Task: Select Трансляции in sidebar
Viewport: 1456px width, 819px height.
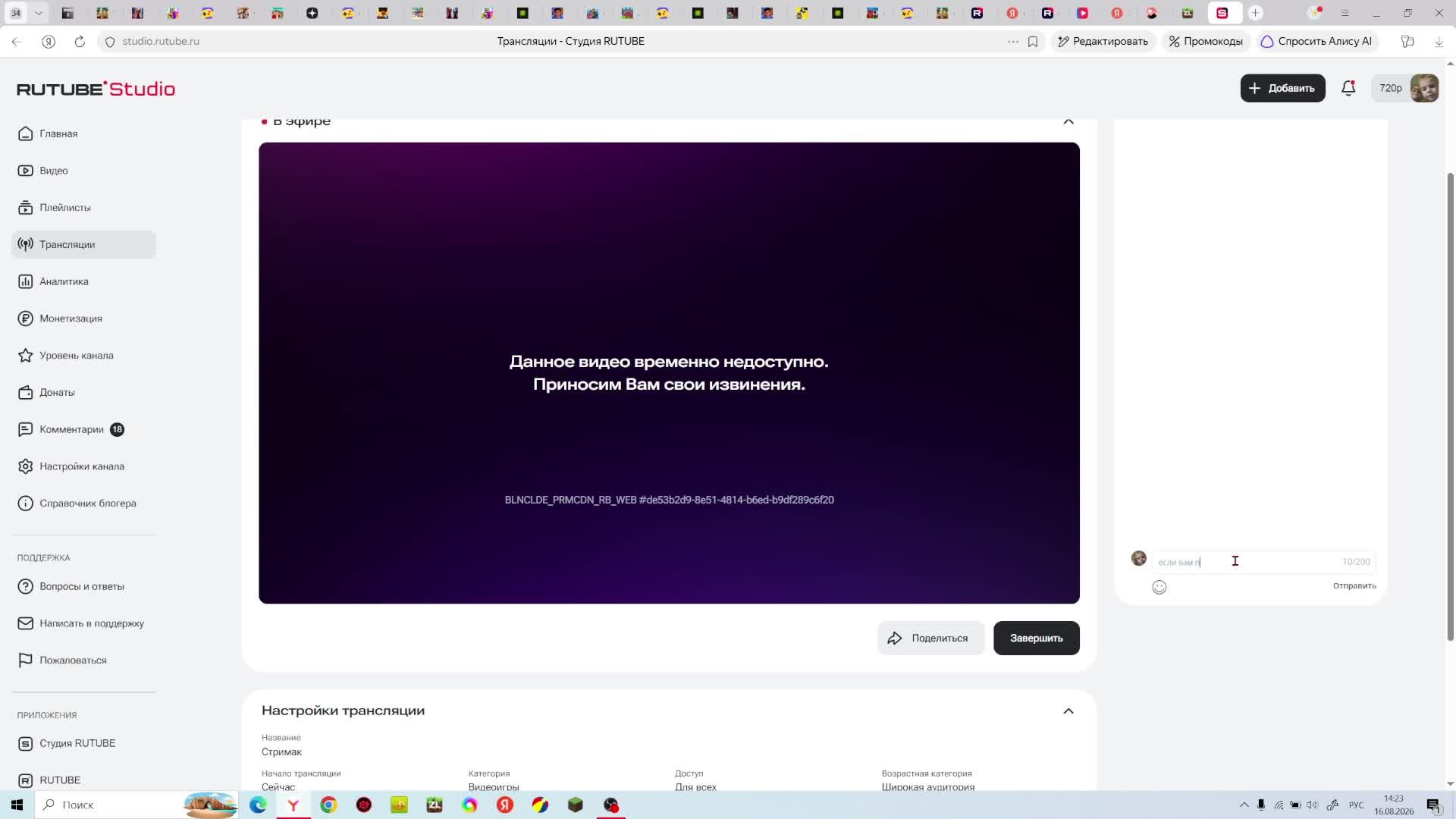Action: coord(83,244)
